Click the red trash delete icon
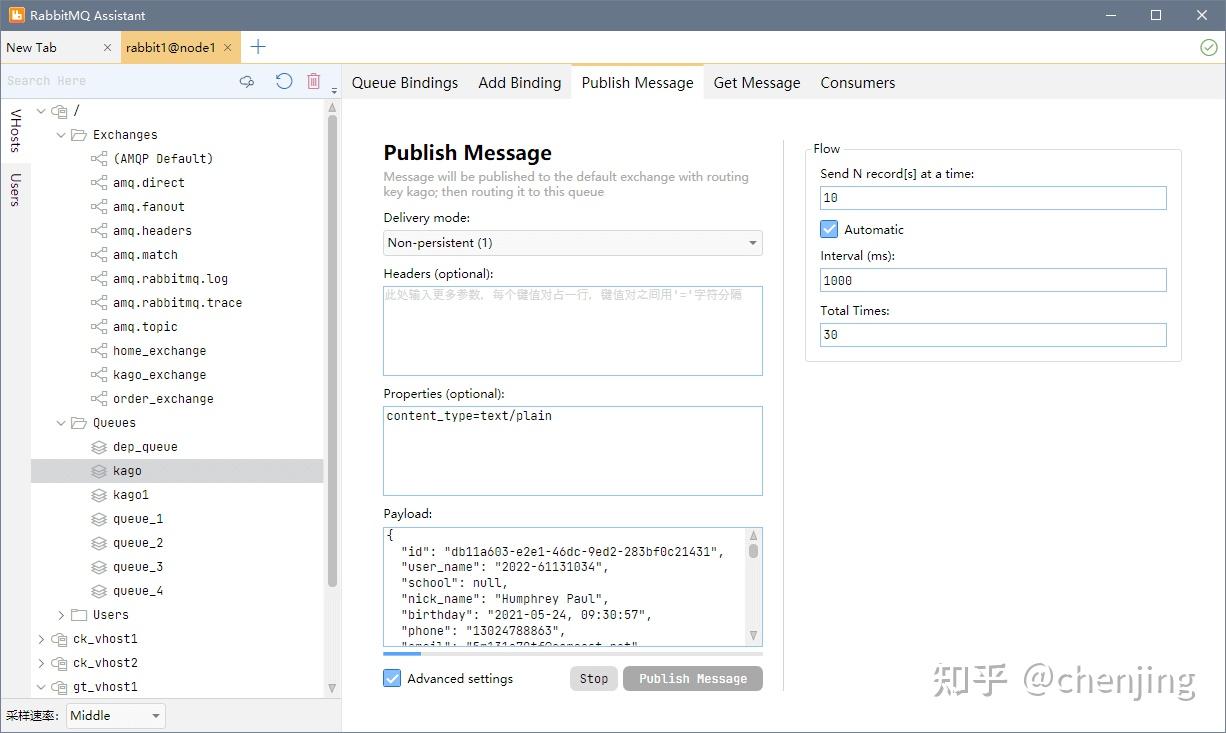 coord(314,81)
